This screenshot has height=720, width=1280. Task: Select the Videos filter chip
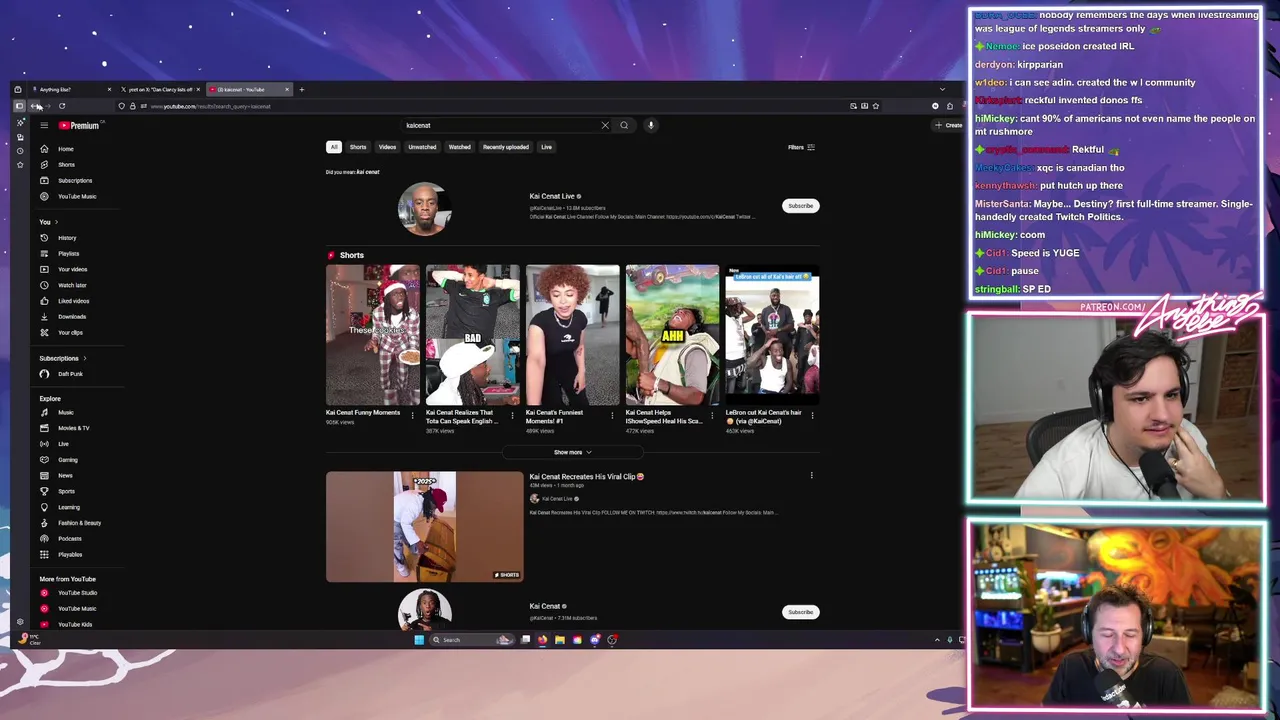(387, 147)
